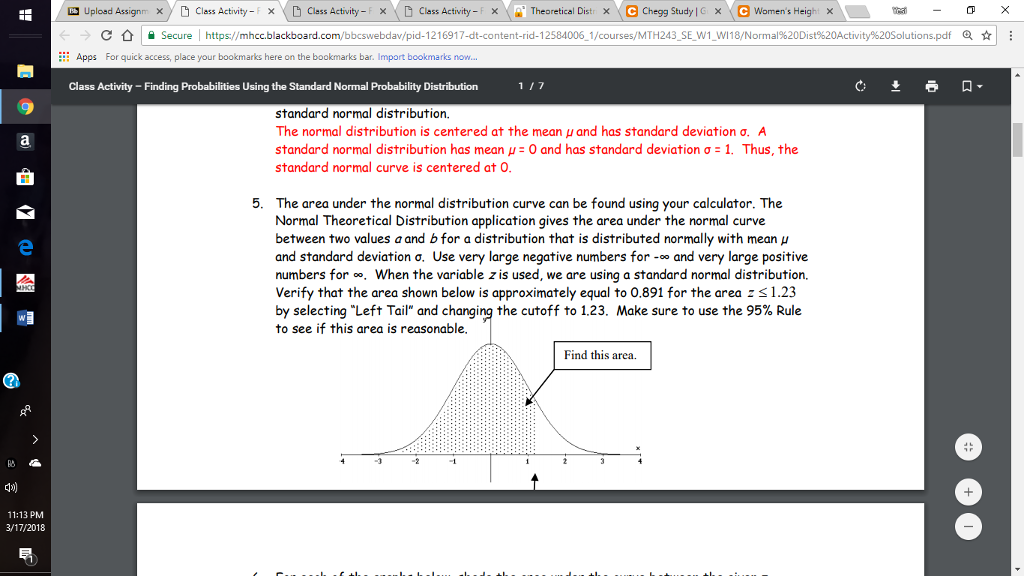Open Word from taskbar
This screenshot has width=1024, height=576.
[25, 318]
